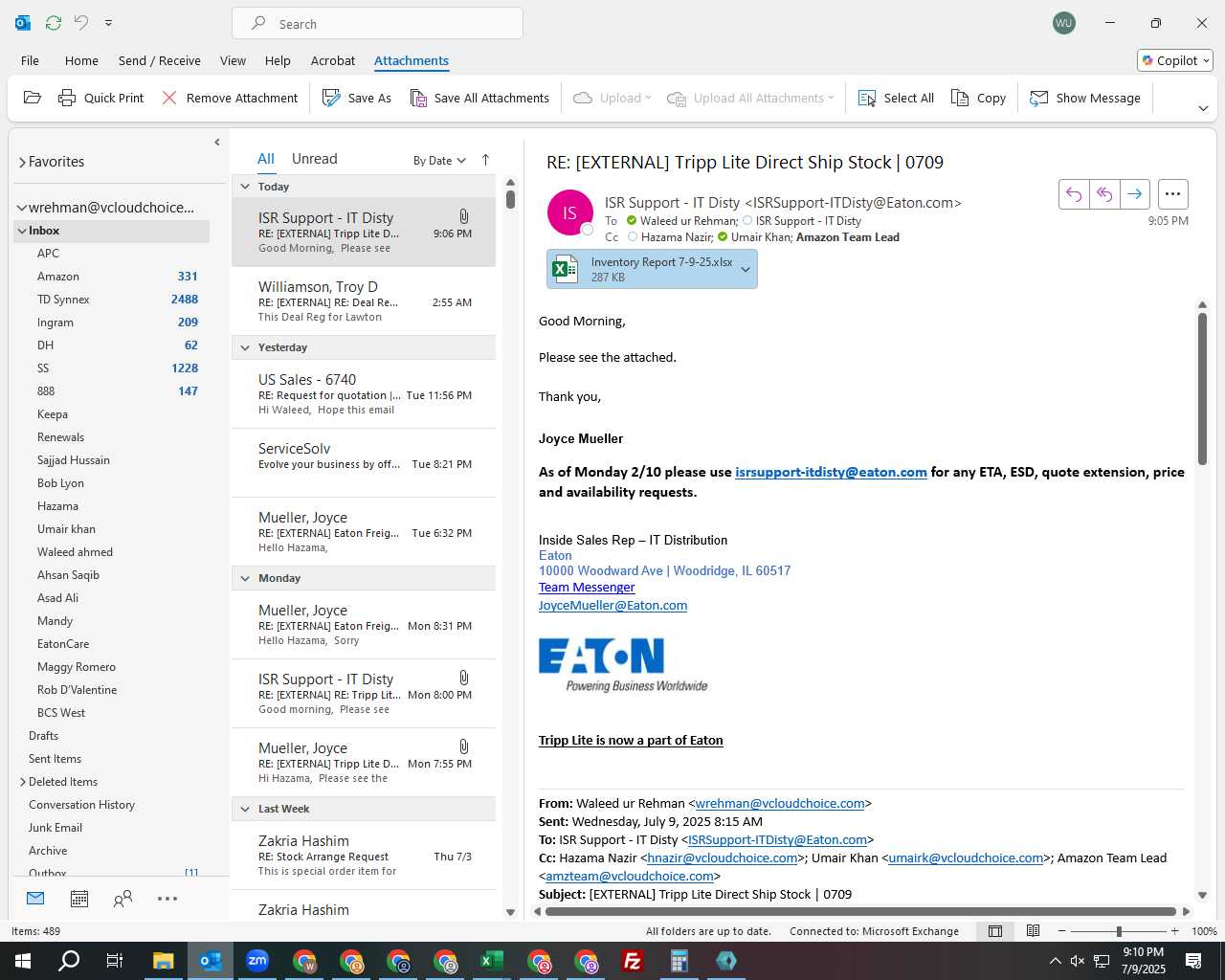Click Remove Attachment in ribbon
The width and height of the screenshot is (1225, 980).
[x=230, y=98]
